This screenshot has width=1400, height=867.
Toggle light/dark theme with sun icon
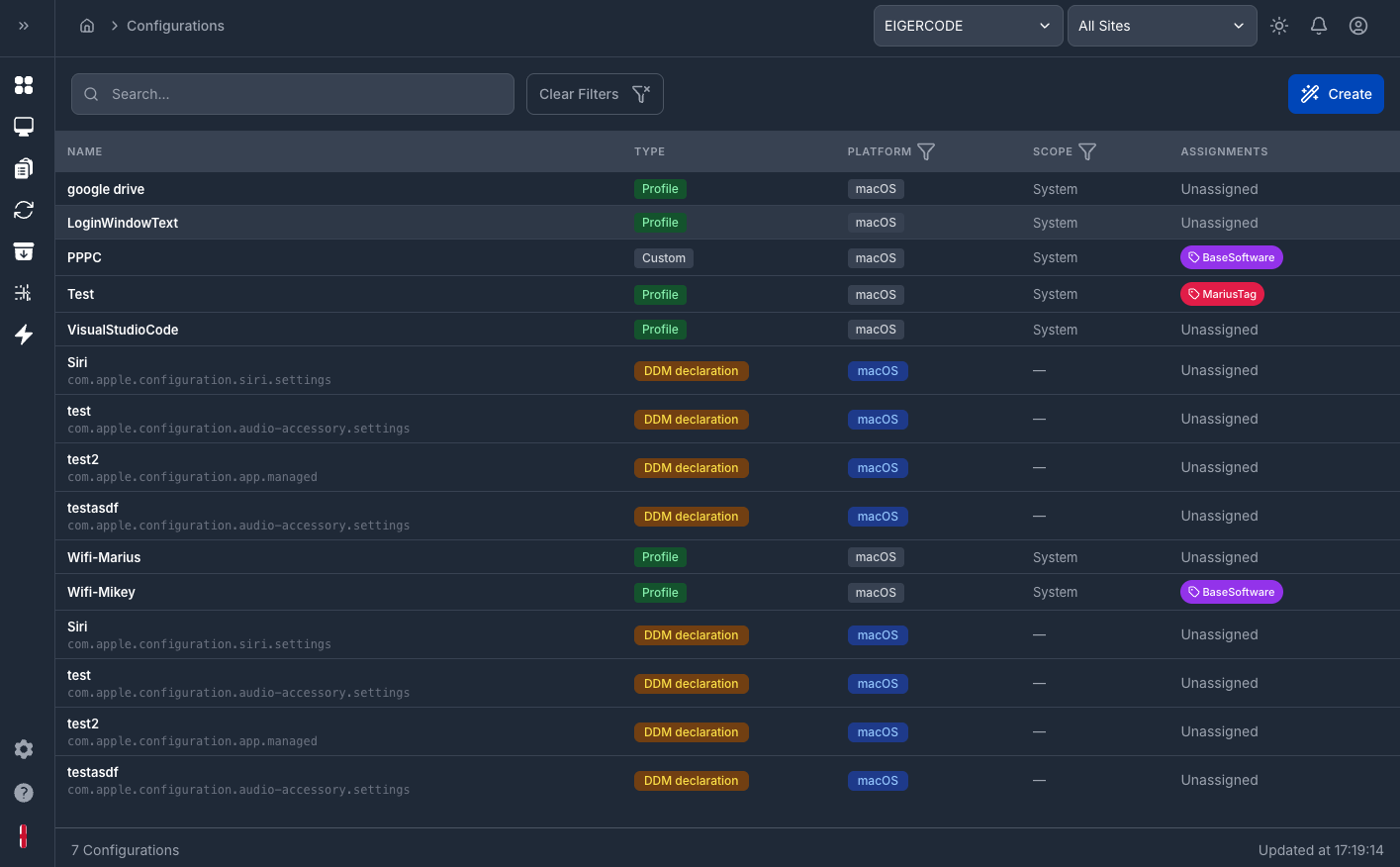coord(1279,26)
